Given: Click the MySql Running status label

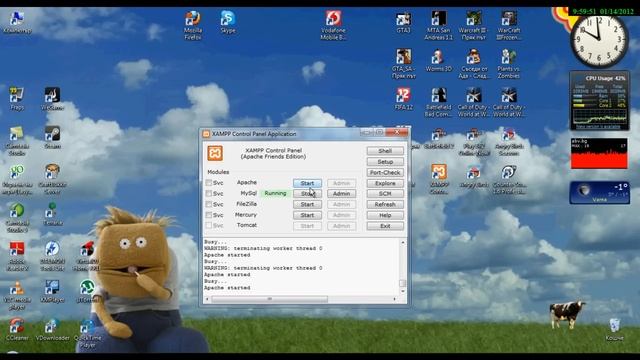Looking at the screenshot, I should point(276,193).
